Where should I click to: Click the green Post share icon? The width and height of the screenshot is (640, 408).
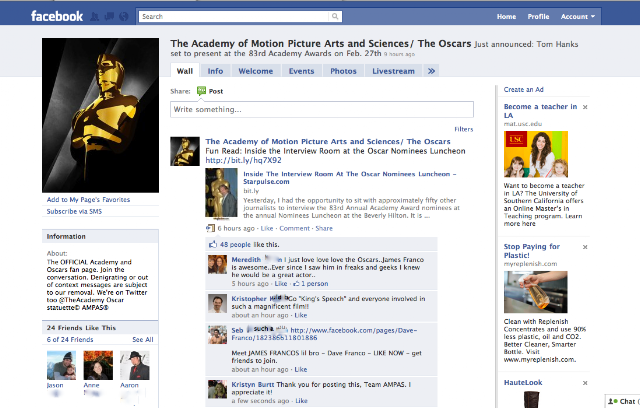pos(201,91)
